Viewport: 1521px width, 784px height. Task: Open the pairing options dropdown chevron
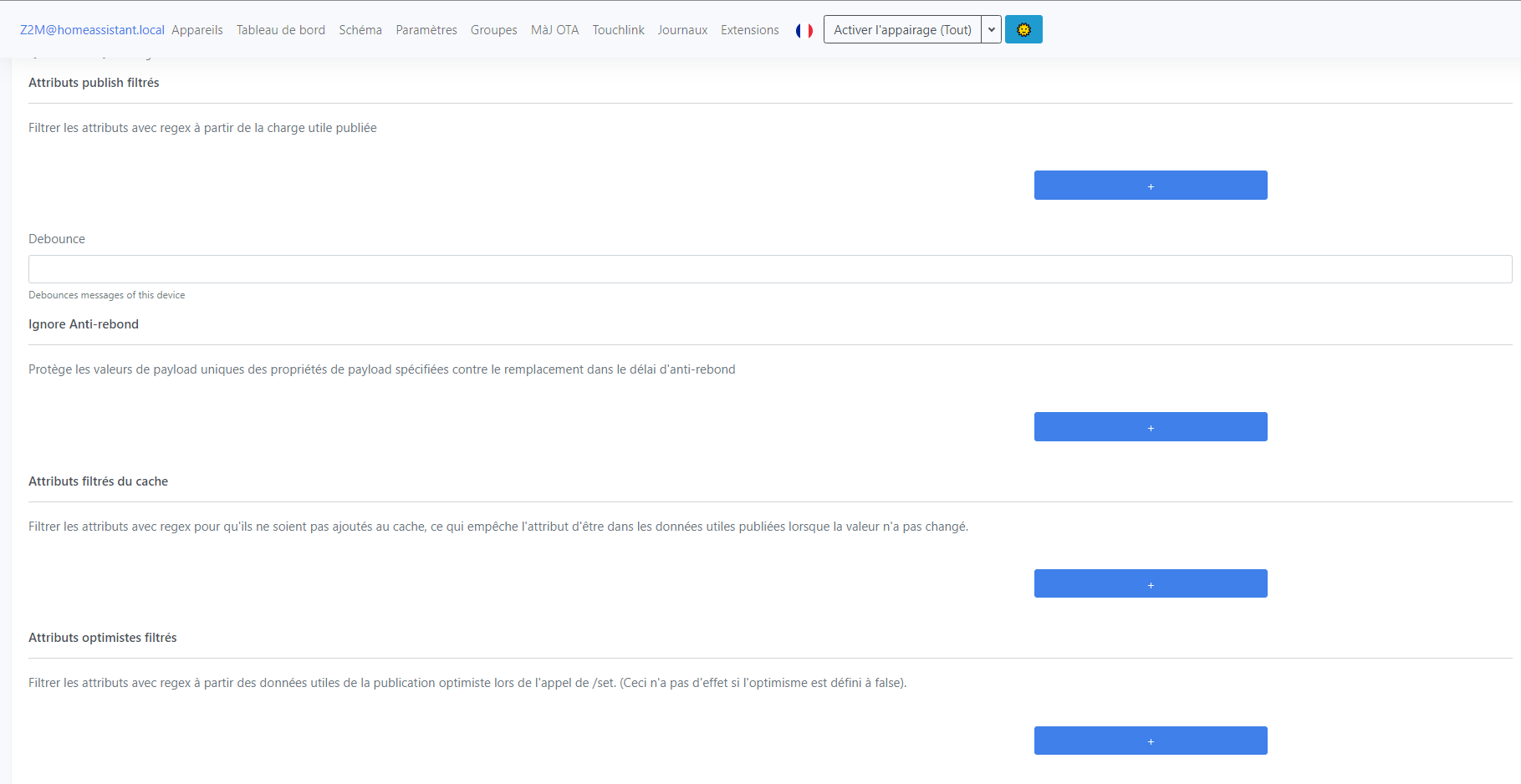991,28
